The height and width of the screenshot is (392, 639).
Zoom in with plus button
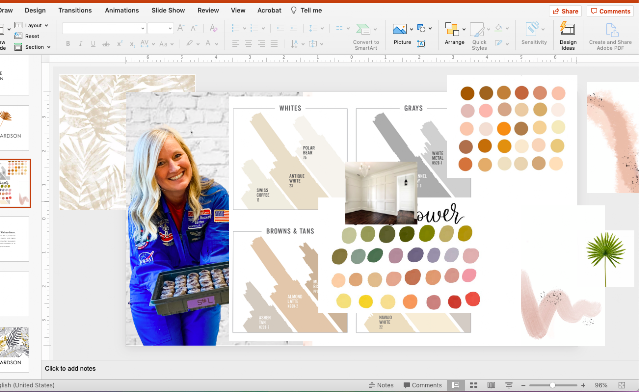click(x=583, y=385)
